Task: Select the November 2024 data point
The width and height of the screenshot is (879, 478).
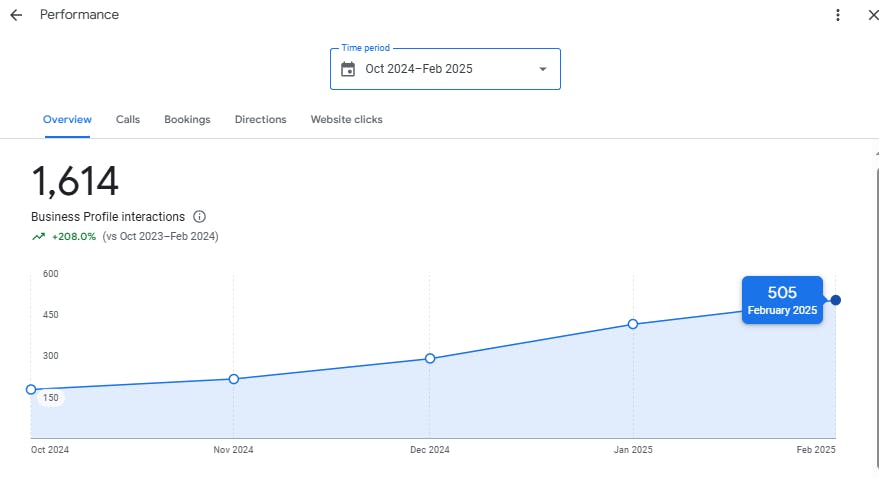Action: click(233, 379)
